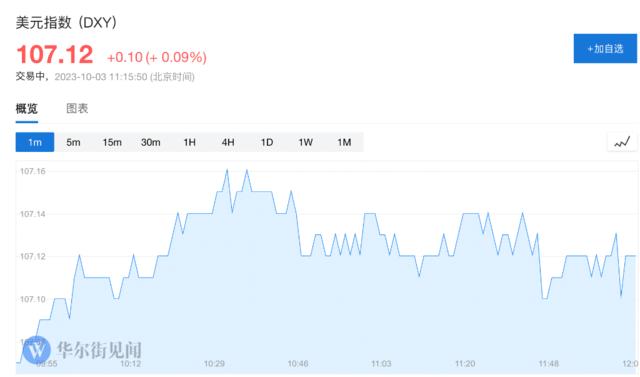Click the +0.10 (+0.09%) change text
Viewport: 640px width, 377px height.
pos(157,57)
